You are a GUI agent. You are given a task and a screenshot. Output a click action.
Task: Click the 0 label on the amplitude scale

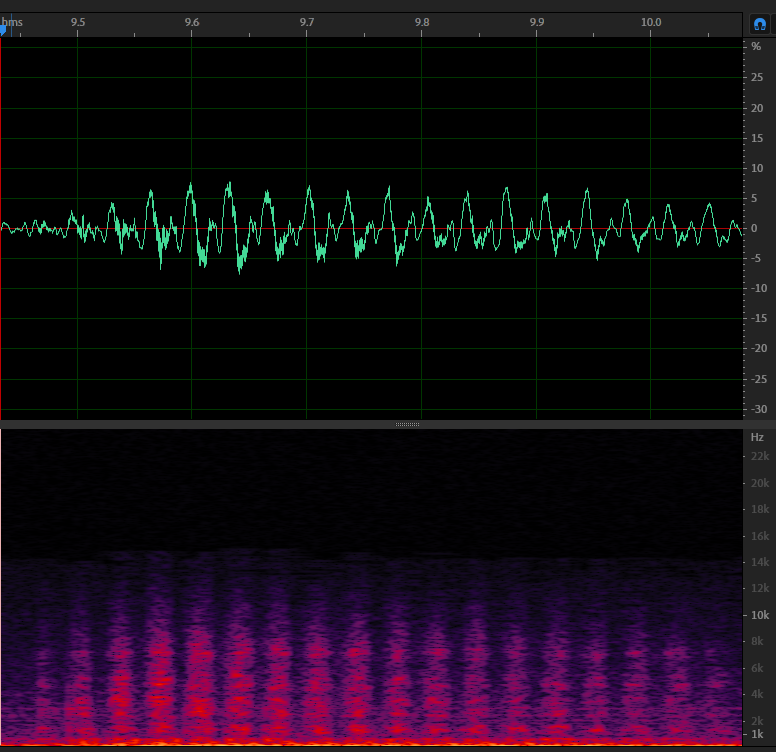tap(754, 229)
